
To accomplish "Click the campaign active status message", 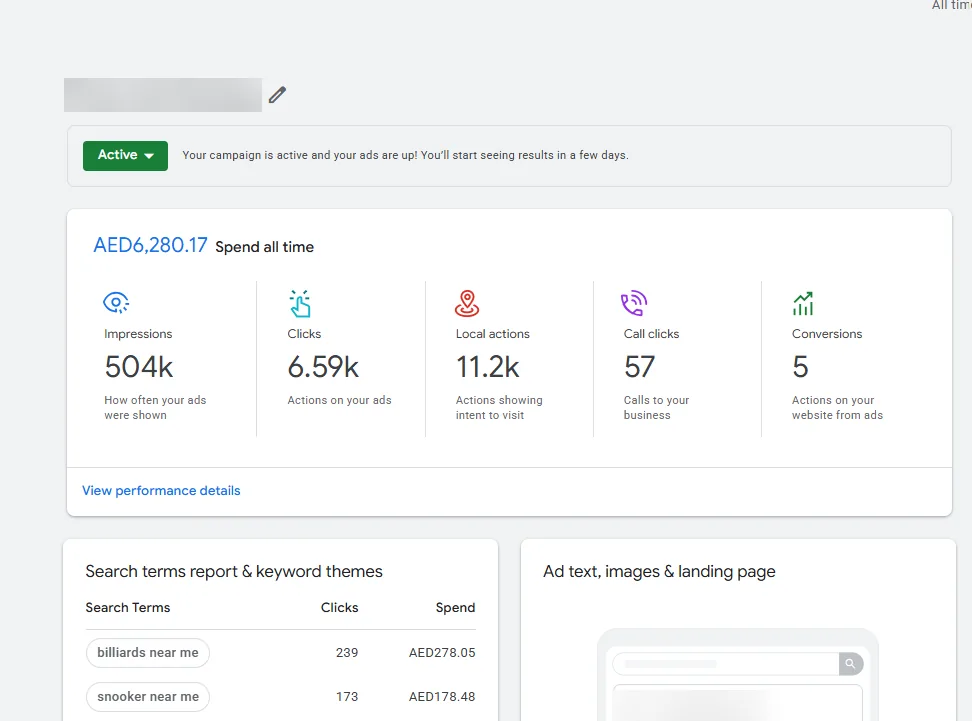I will pyautogui.click(x=405, y=155).
